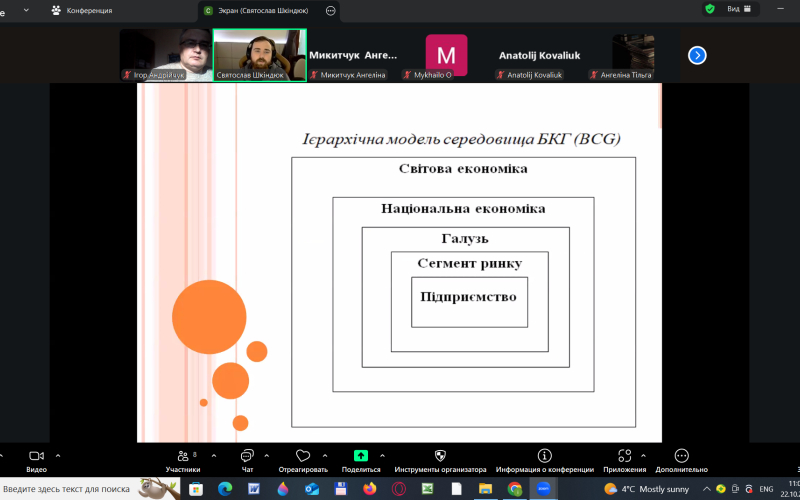Open Информация о конференции info icon
Viewport: 800px width, 500px height.
tap(544, 456)
